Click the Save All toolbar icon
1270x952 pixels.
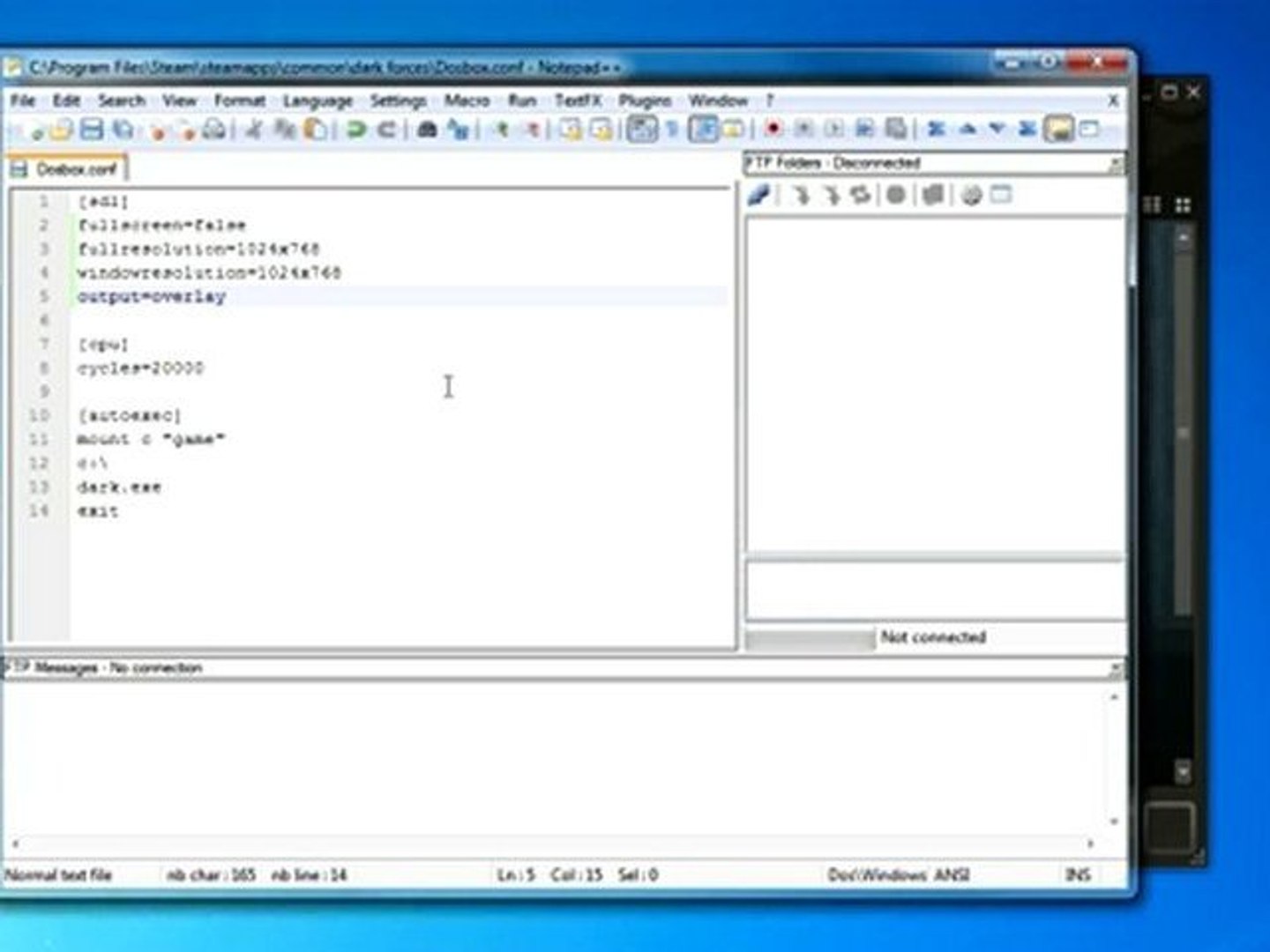click(123, 130)
